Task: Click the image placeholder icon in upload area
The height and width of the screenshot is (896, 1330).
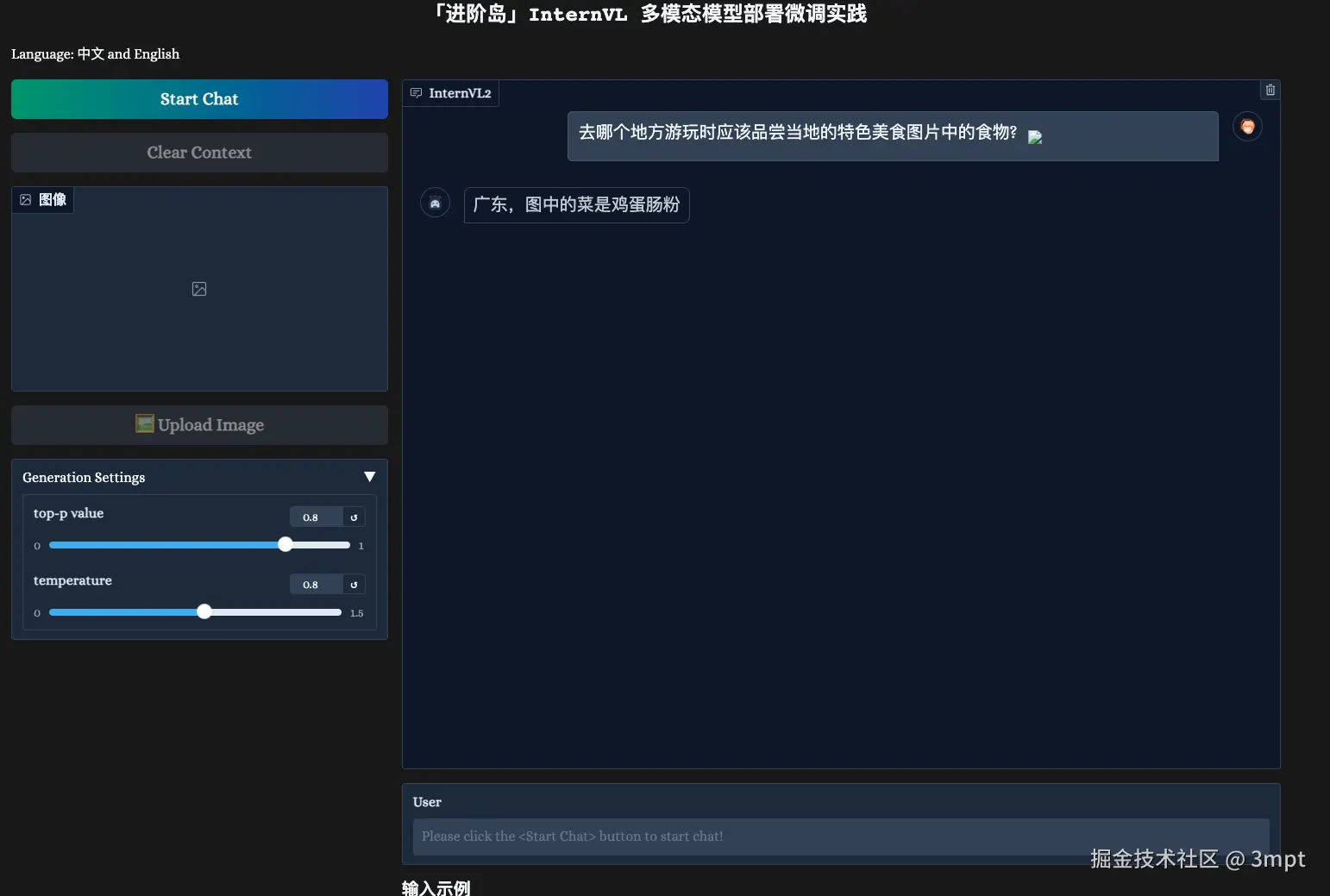Action: tap(199, 289)
